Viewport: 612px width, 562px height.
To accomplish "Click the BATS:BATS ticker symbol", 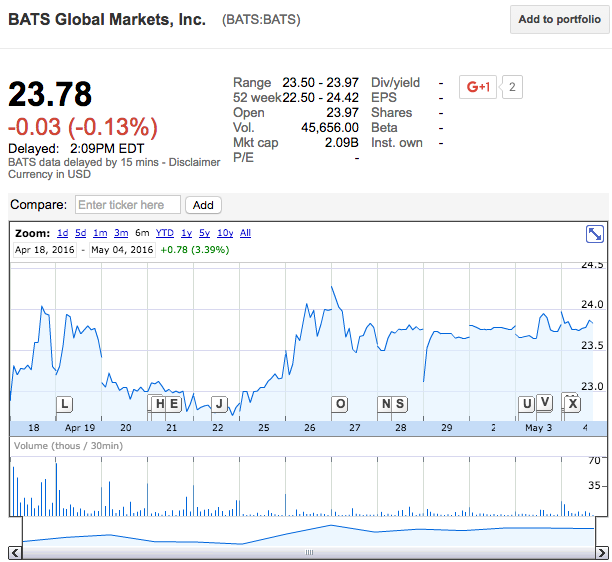I will [x=261, y=20].
